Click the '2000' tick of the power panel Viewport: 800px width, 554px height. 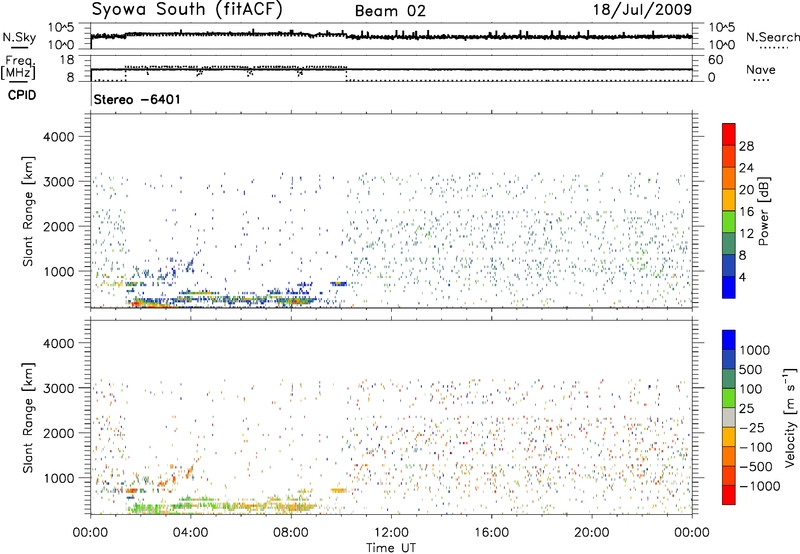pos(58,226)
